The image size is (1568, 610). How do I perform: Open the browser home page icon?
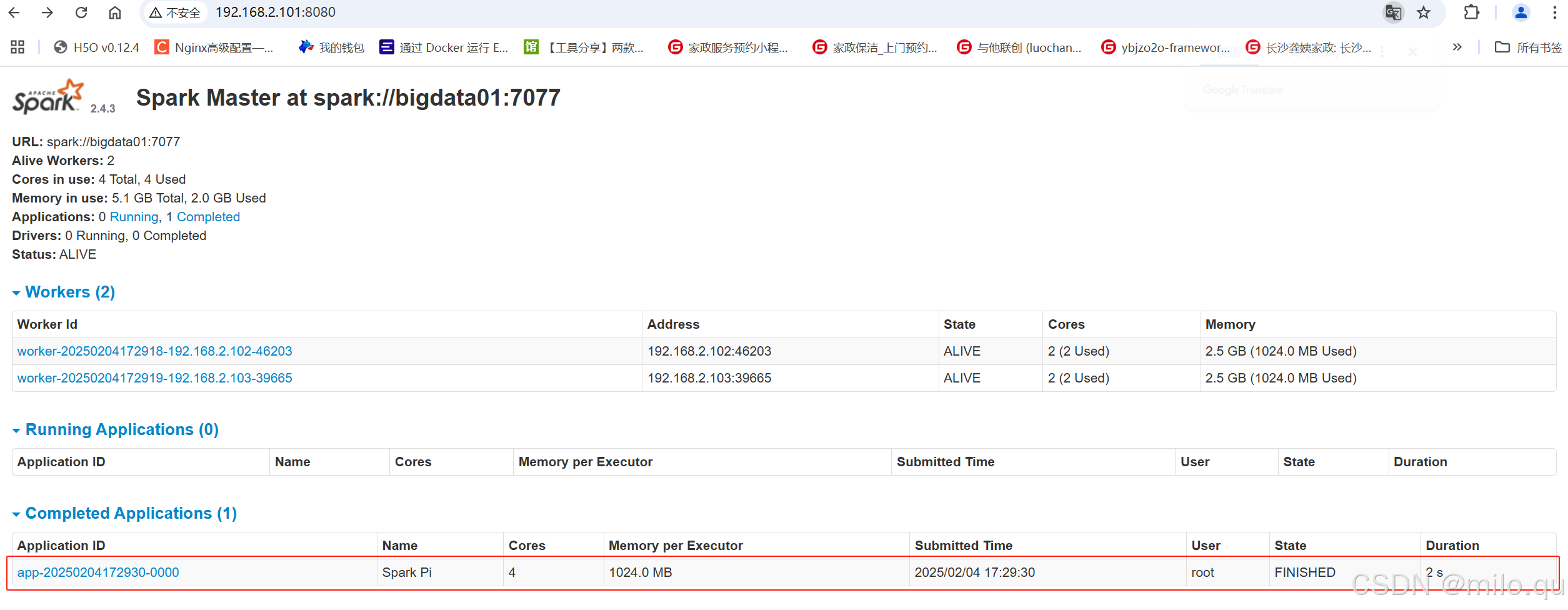pyautogui.click(x=115, y=12)
